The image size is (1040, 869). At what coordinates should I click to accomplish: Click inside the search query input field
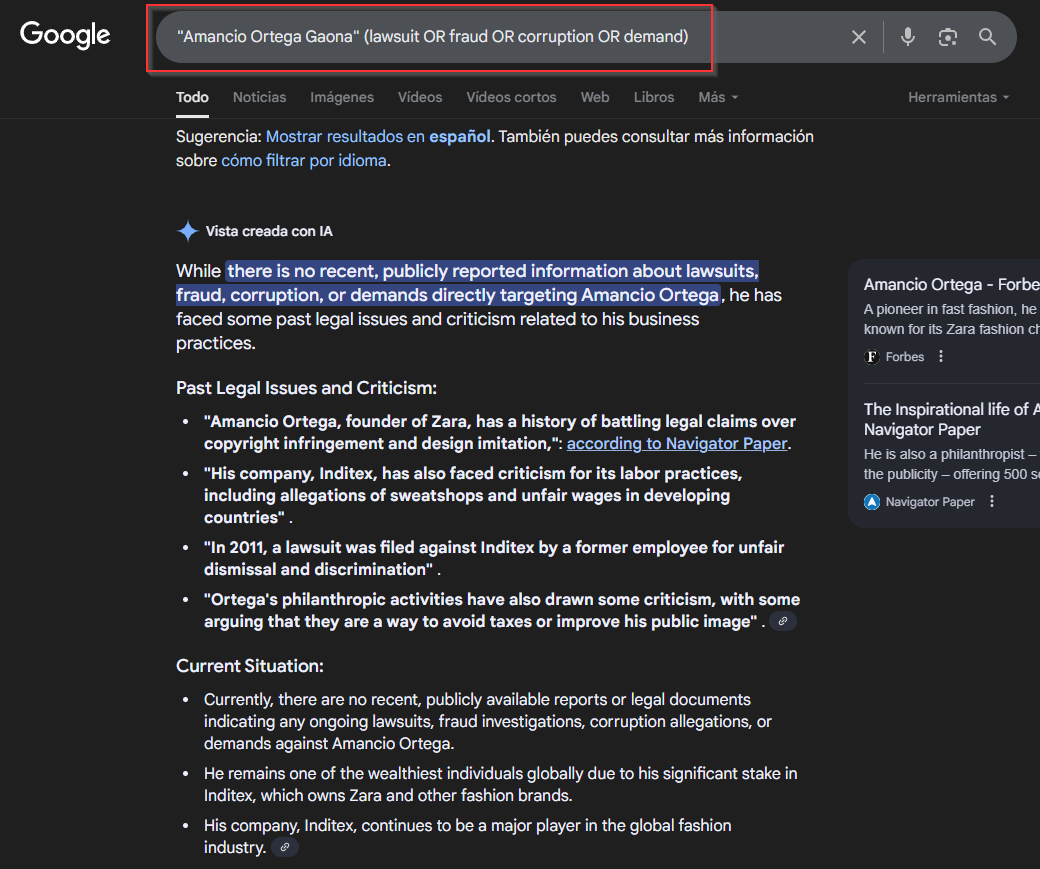point(500,37)
